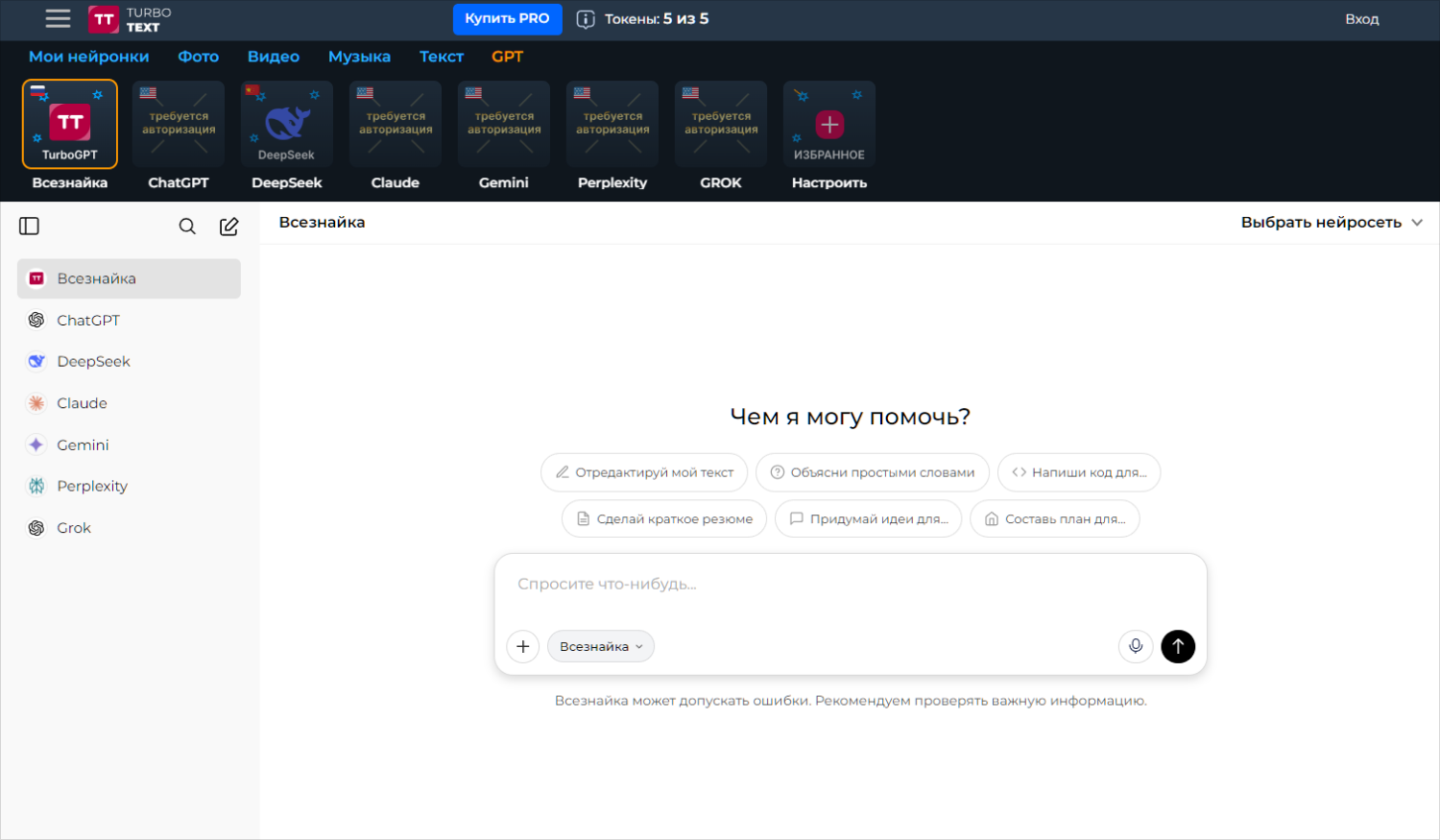The width and height of the screenshot is (1440, 840).
Task: Switch to the GPT tab
Action: point(508,57)
